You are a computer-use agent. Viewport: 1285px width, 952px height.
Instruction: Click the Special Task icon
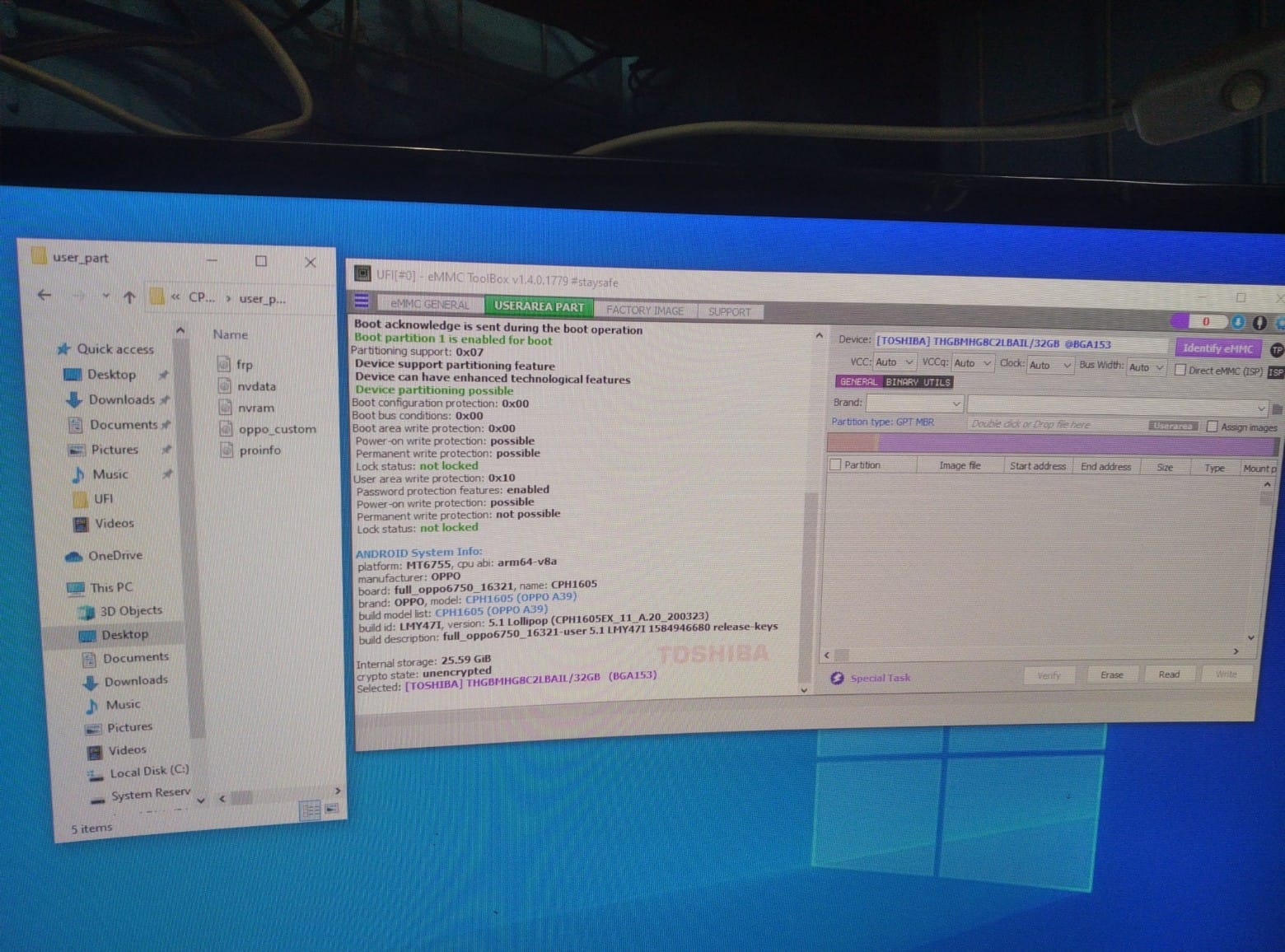[838, 678]
